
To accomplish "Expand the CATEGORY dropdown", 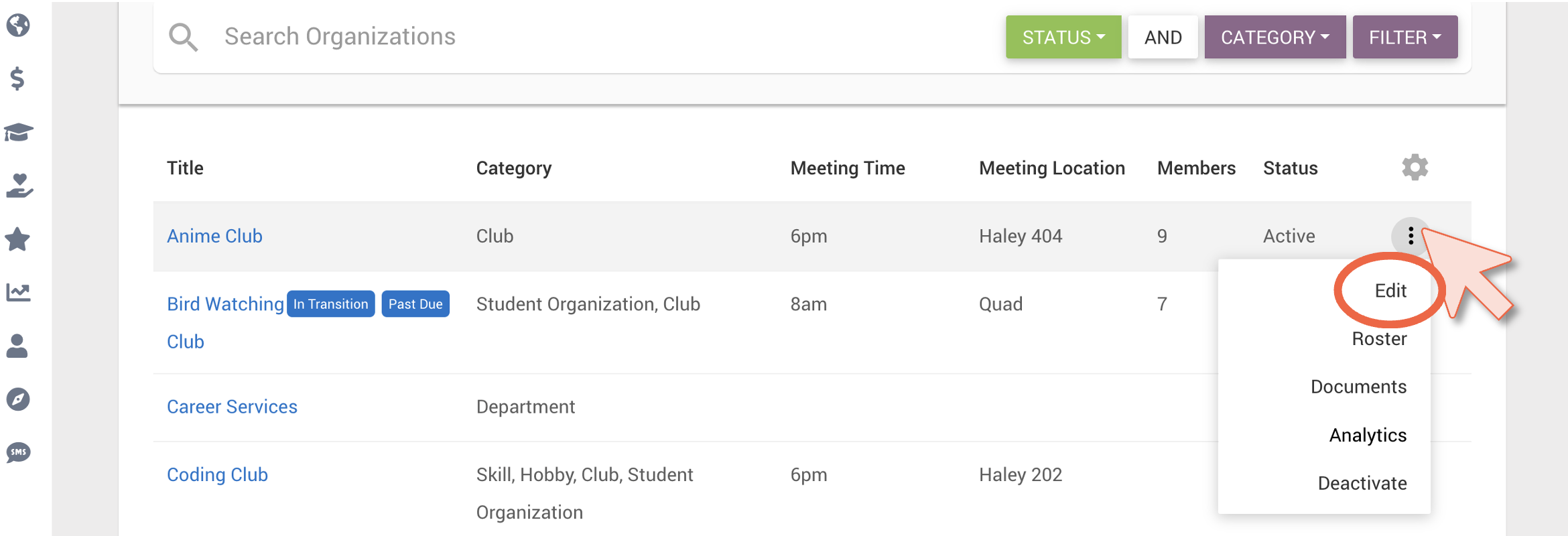I will pos(1275,37).
